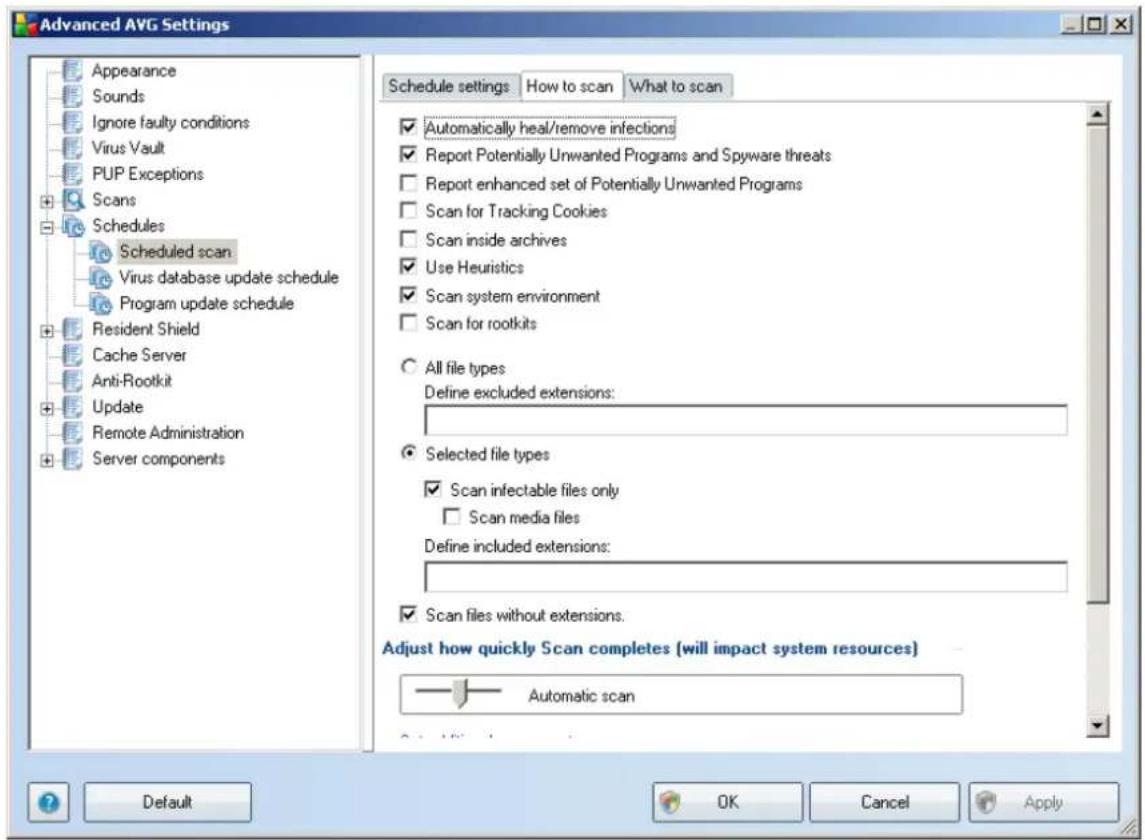Click the blue help question mark icon
The width and height of the screenshot is (1145, 840).
click(x=49, y=802)
